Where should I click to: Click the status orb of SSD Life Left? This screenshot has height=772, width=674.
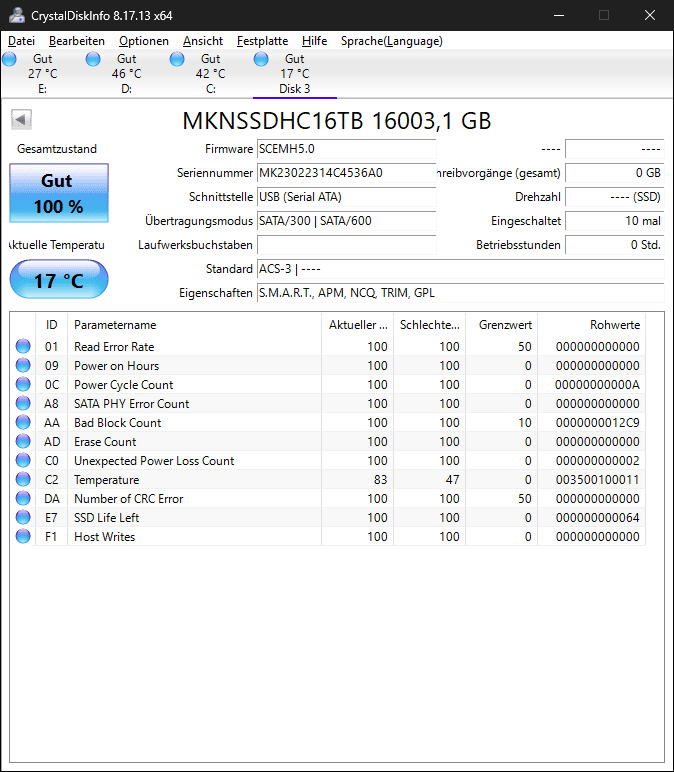pyautogui.click(x=23, y=517)
